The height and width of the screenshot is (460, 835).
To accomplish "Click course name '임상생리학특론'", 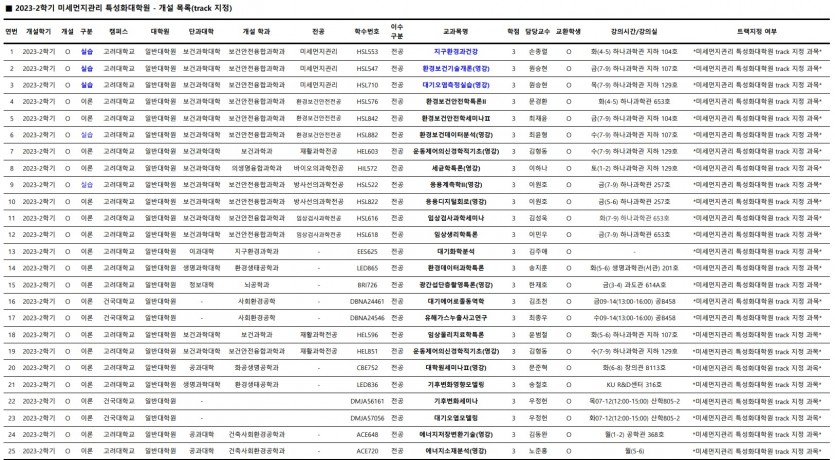I will click(455, 235).
